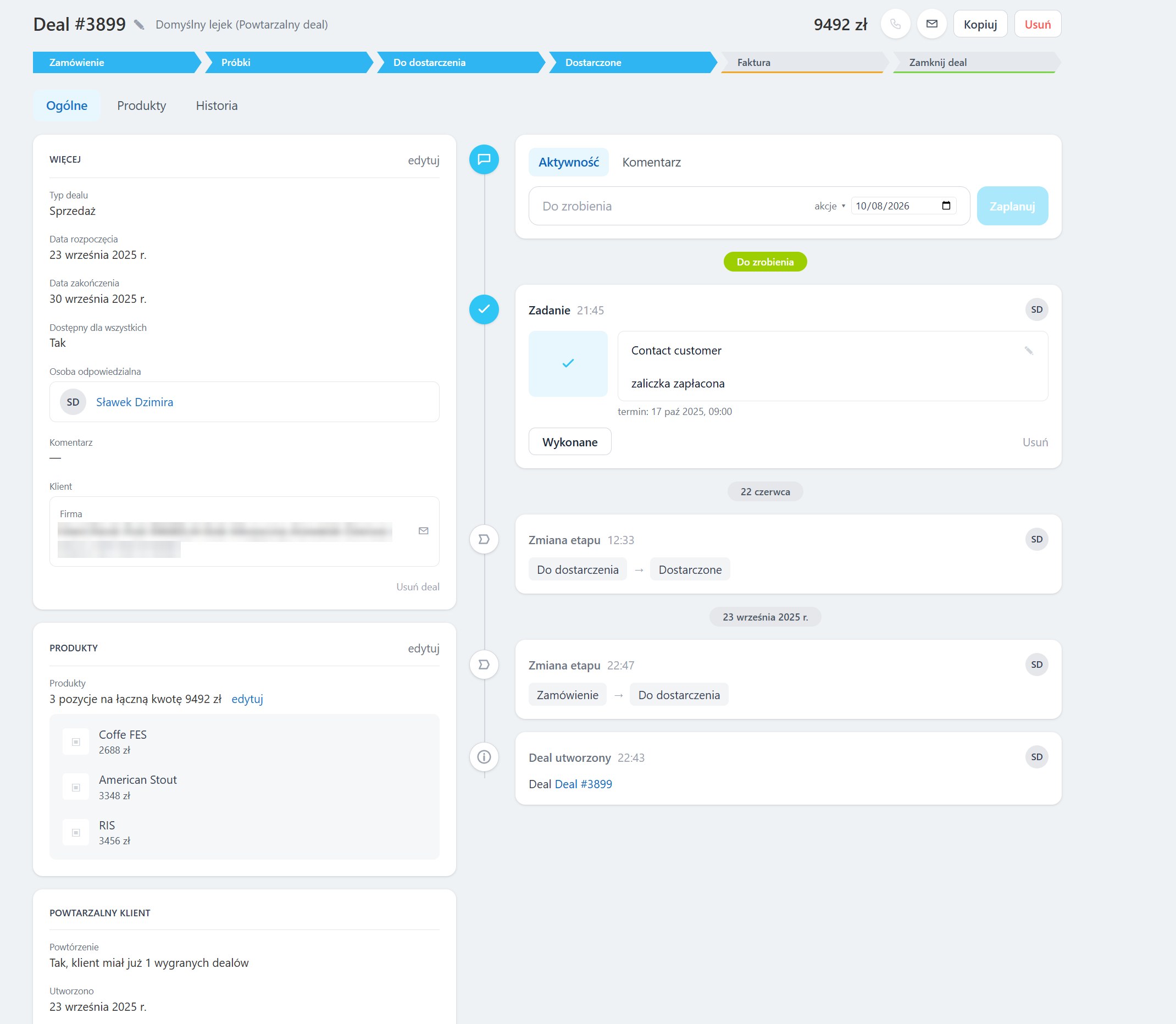Click Usuń link on the Zadanie card
Screen dimensions: 1176x1024
(1035, 442)
